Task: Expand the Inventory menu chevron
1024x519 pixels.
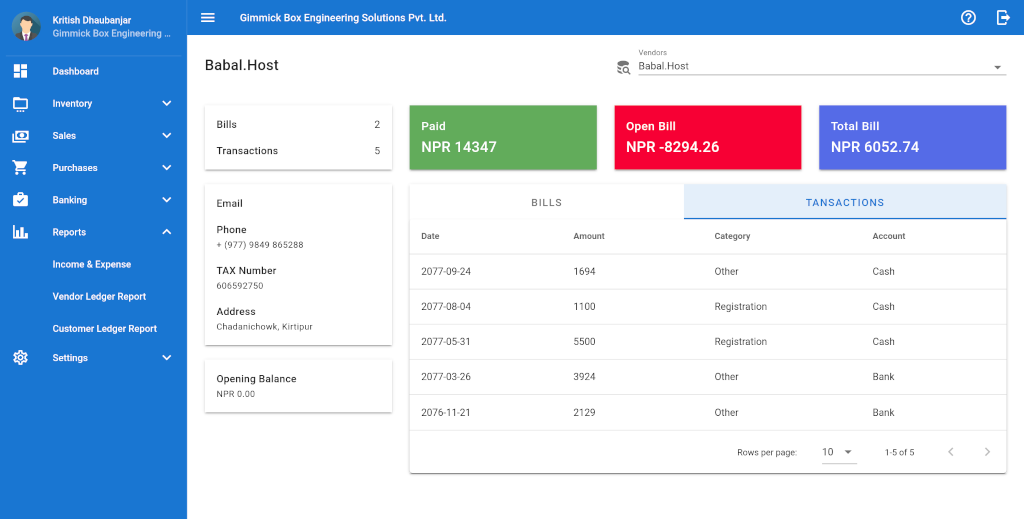Action: coord(167,103)
